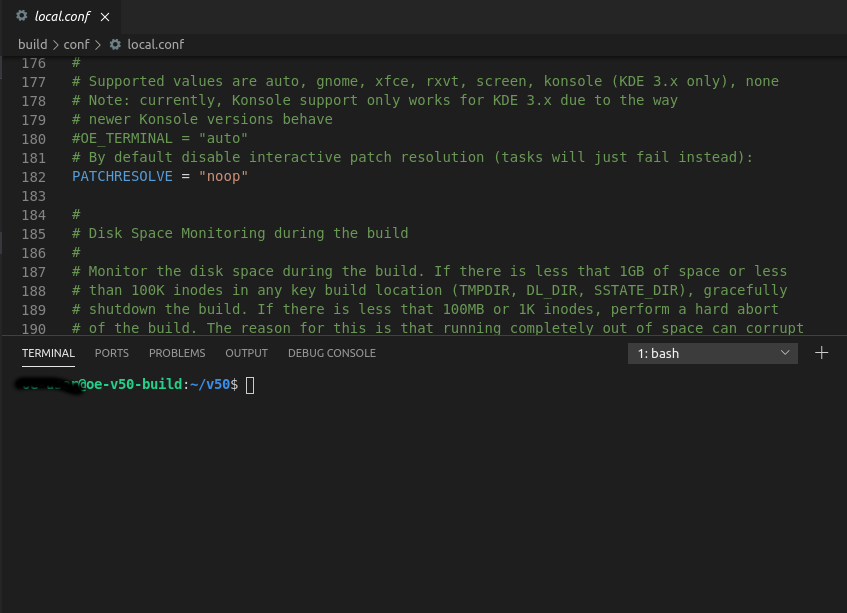Select line number 185 in the gutter
This screenshot has height=613, width=847.
(x=33, y=233)
